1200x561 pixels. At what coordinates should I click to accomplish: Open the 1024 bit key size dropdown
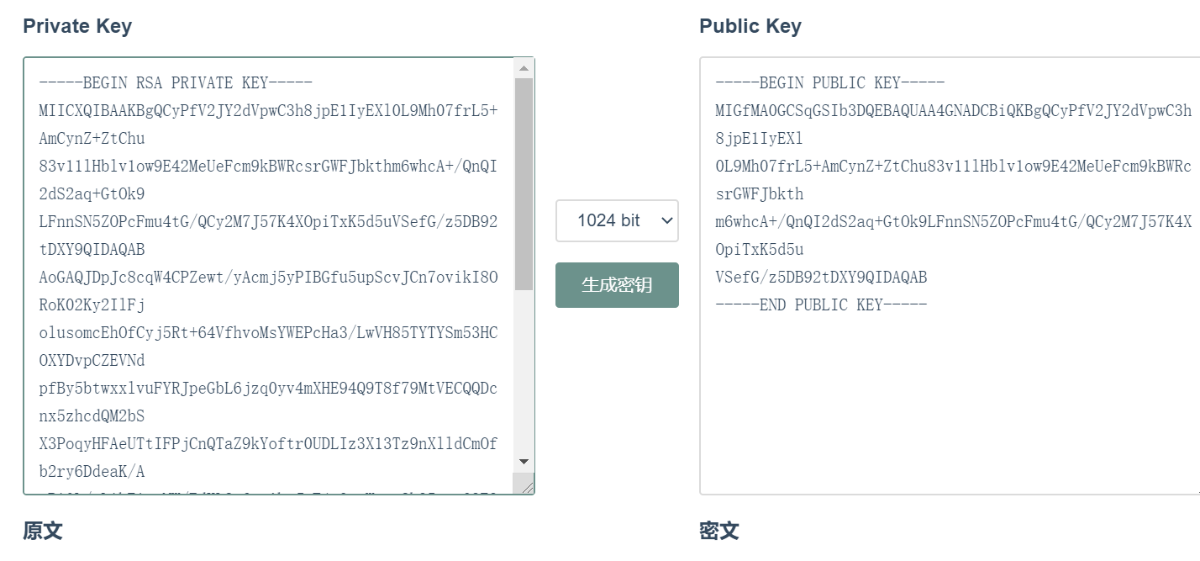617,220
